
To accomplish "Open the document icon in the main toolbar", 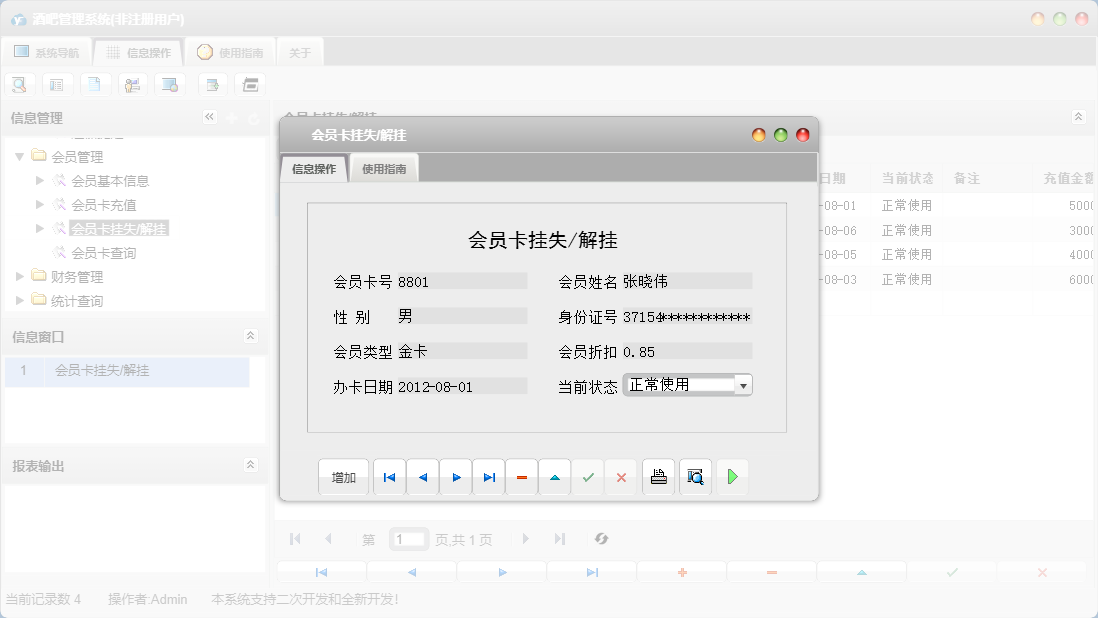I will tap(94, 84).
